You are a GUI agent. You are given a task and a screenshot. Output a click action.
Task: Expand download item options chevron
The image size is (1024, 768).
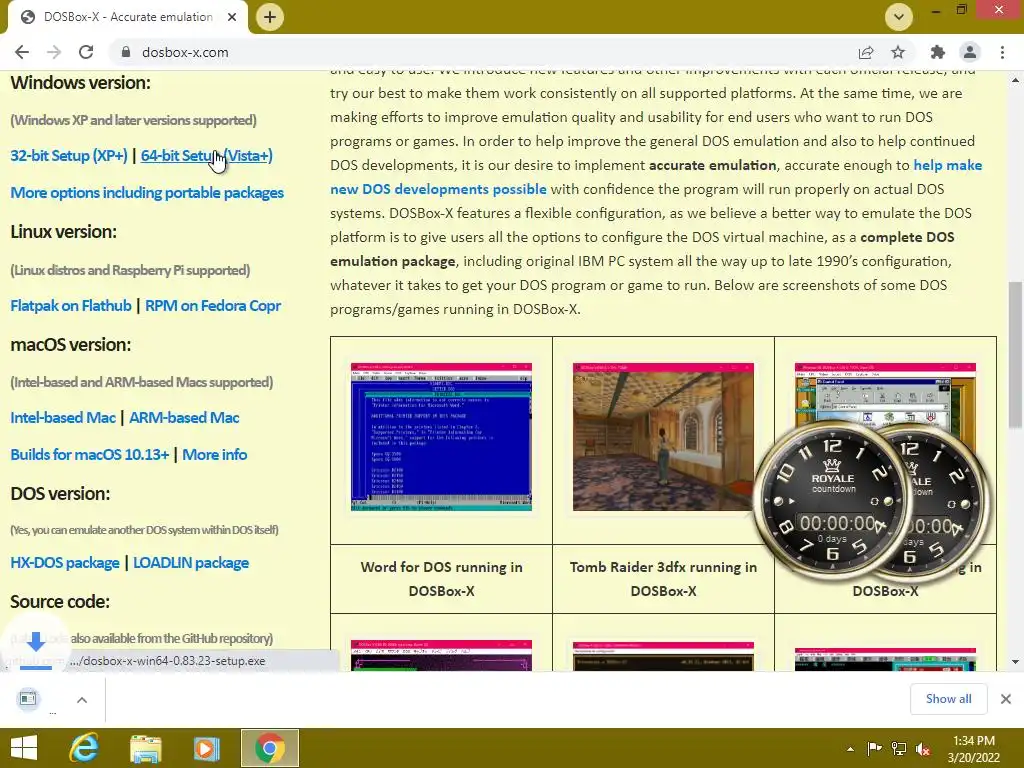pos(82,700)
